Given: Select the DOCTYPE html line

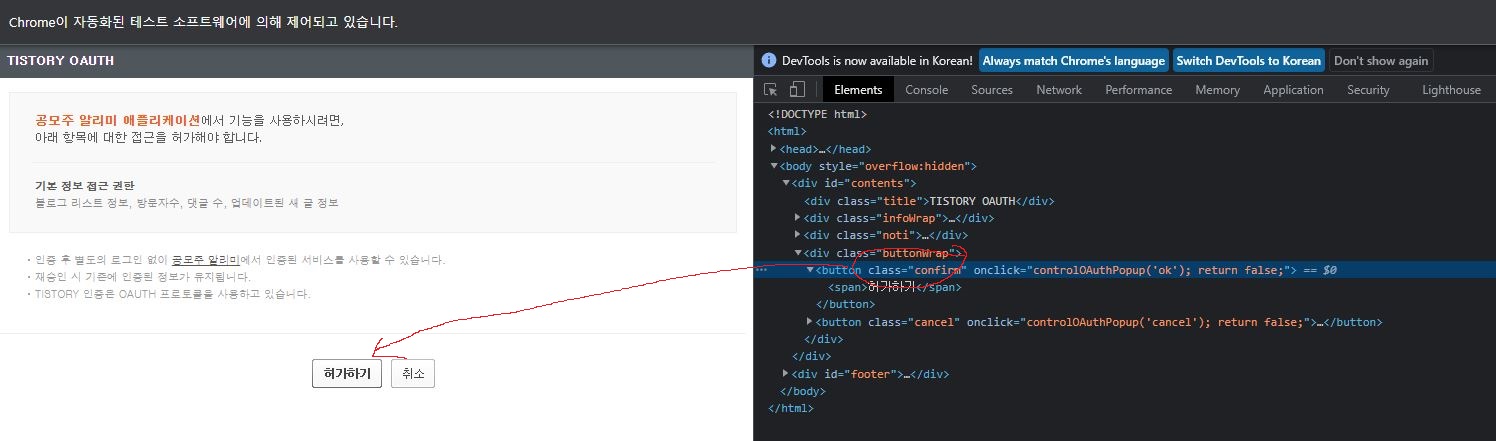Looking at the screenshot, I should pos(817,114).
